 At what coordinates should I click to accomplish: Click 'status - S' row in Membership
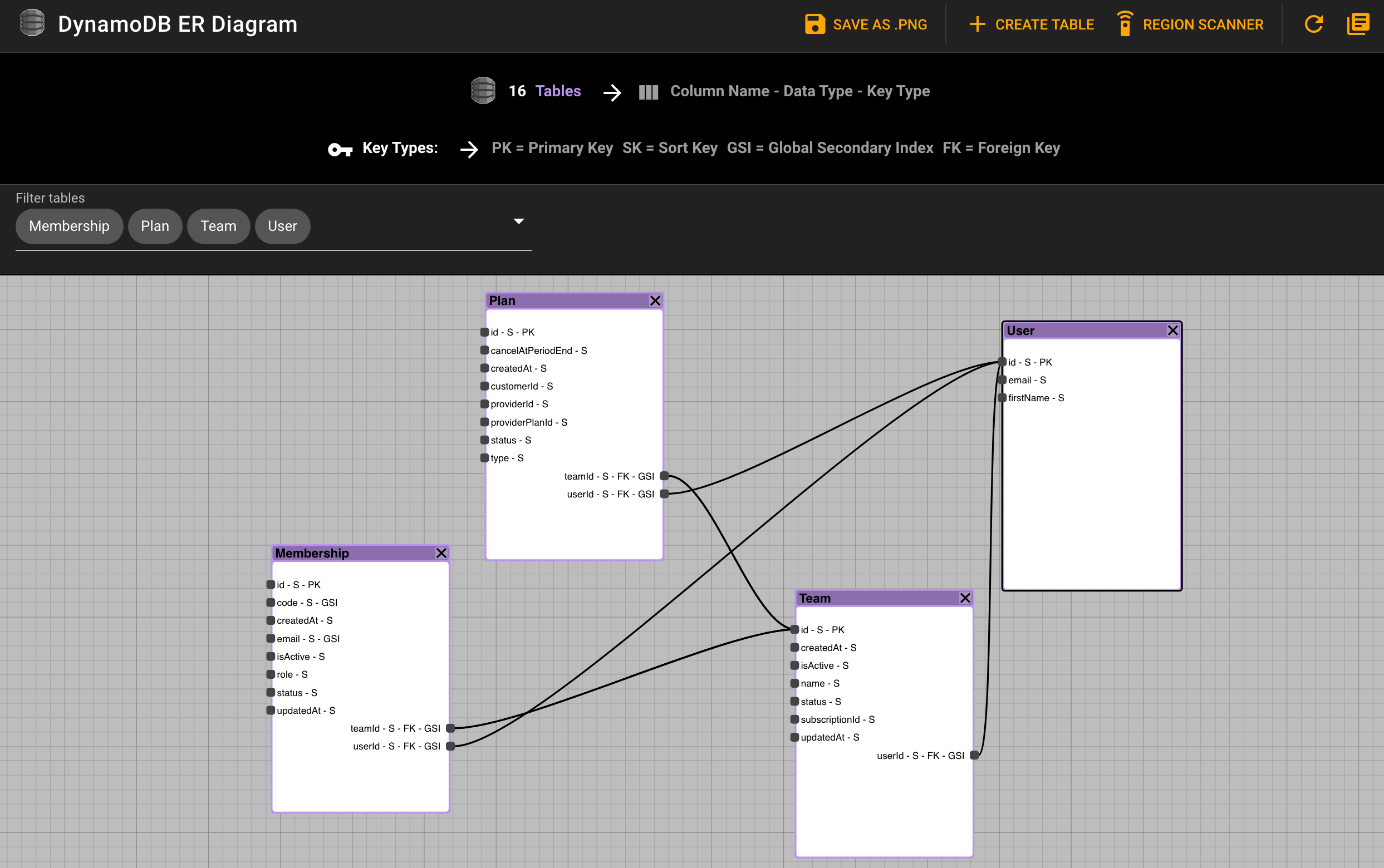(297, 693)
